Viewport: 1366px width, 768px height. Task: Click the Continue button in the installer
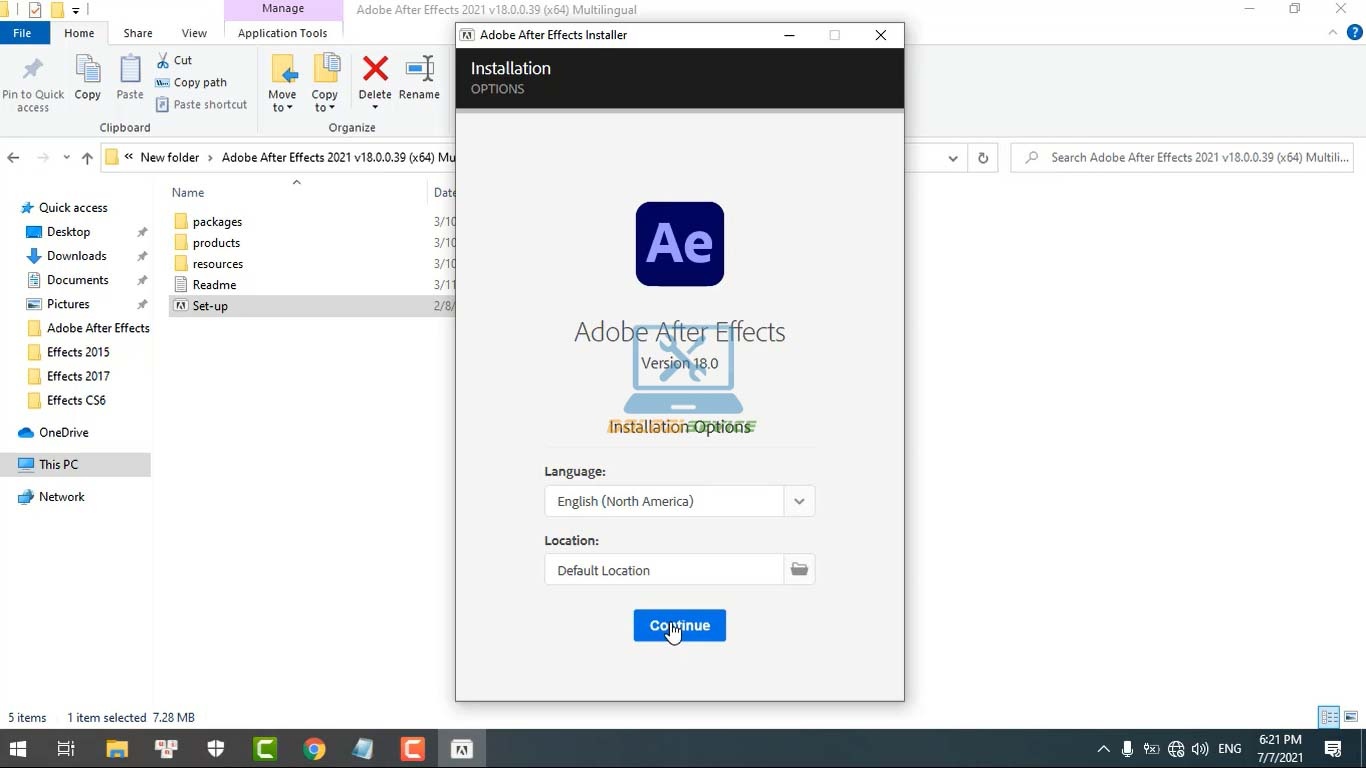[x=679, y=625]
